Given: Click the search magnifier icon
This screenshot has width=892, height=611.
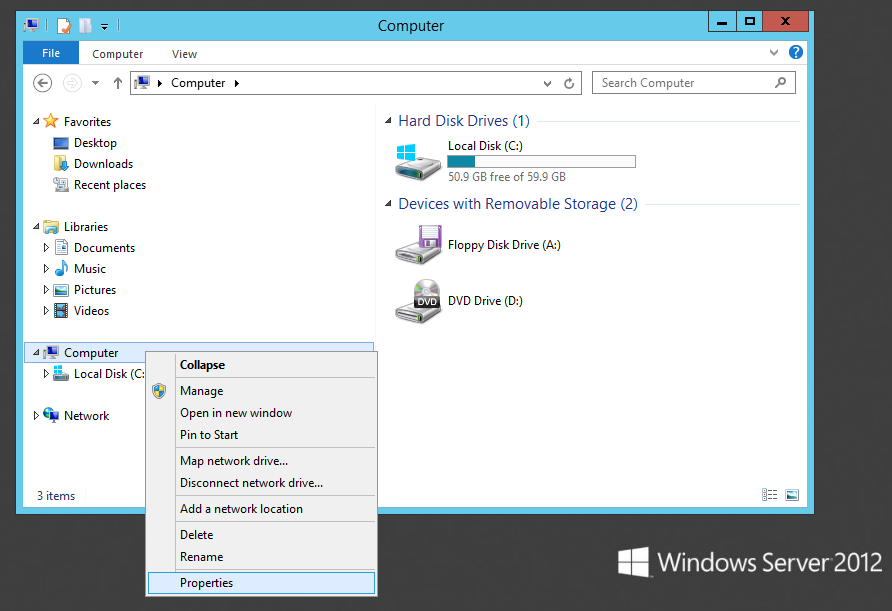Looking at the screenshot, I should pos(780,83).
